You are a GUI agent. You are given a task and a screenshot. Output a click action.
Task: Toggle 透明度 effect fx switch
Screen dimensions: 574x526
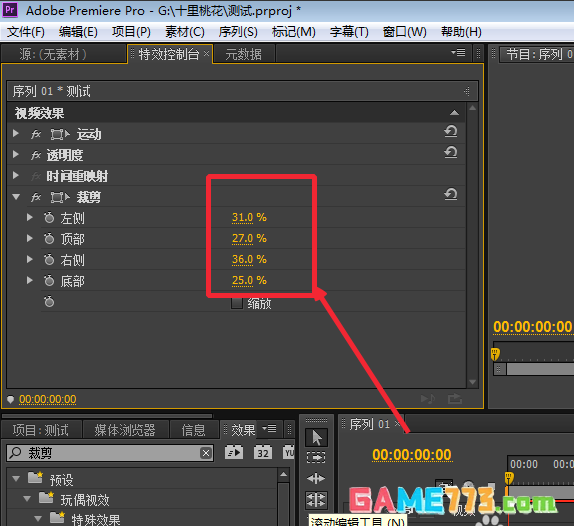point(36,155)
